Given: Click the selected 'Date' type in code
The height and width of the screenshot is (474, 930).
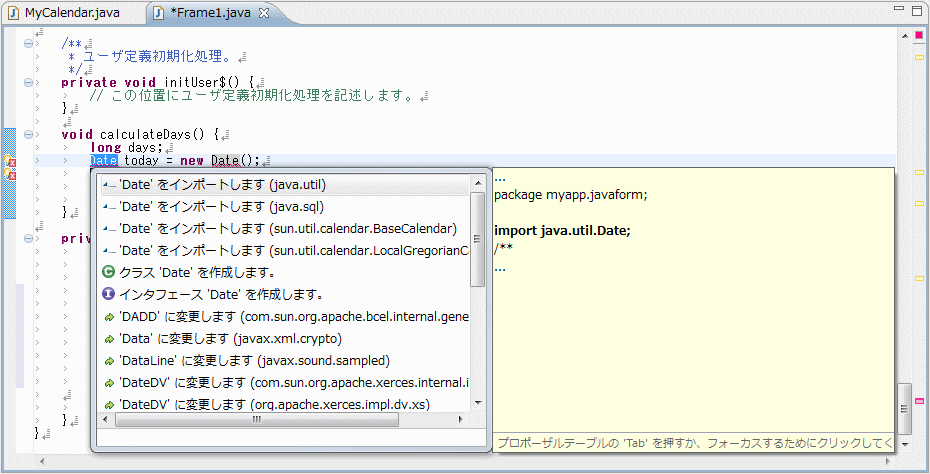Looking at the screenshot, I should click(104, 160).
